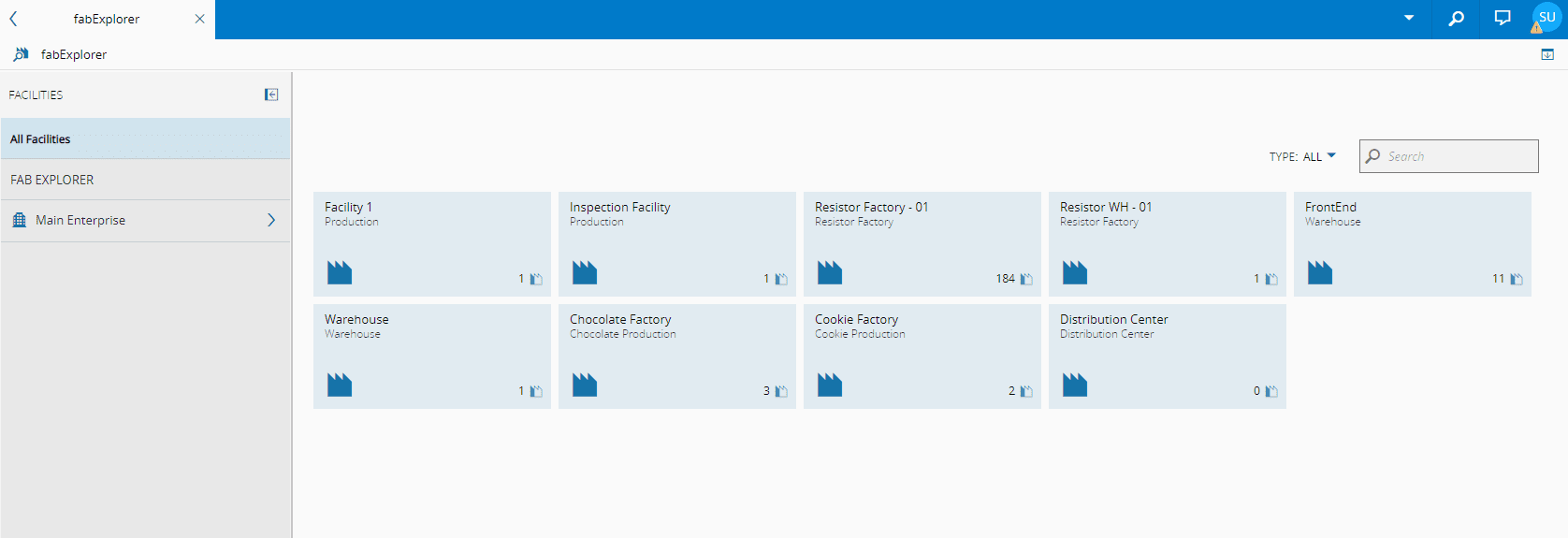
Task: Click the Cookie Factory count icon
Action: (1026, 391)
